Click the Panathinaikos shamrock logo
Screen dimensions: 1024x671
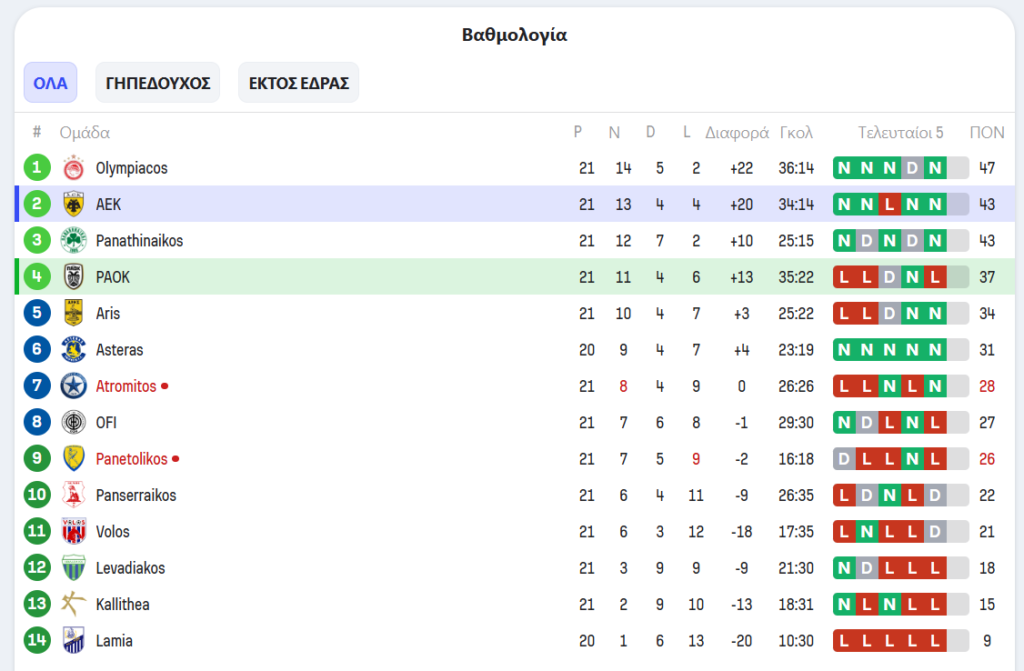[x=73, y=241]
